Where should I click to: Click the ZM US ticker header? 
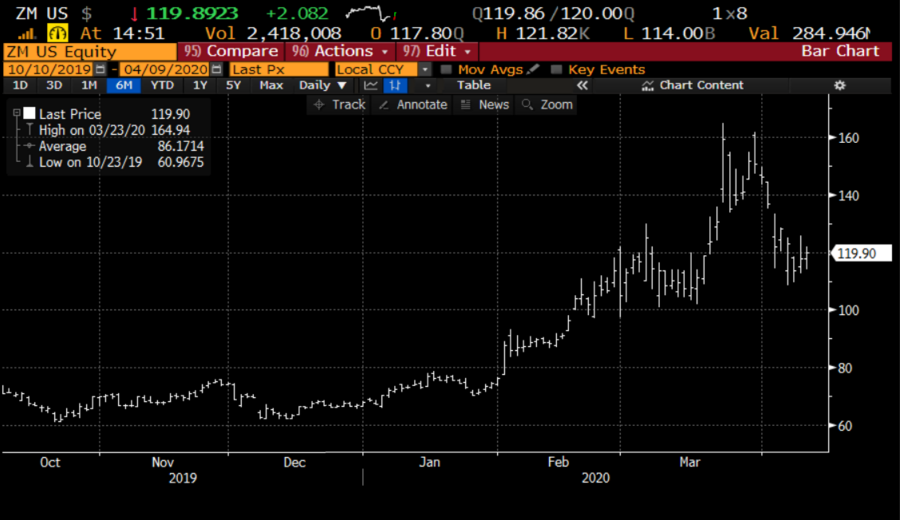click(x=41, y=13)
